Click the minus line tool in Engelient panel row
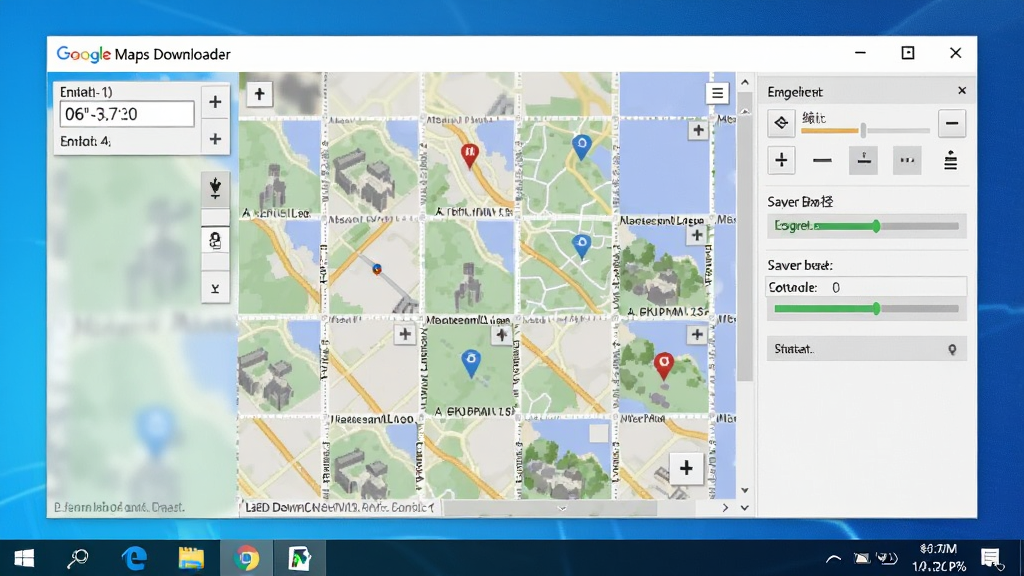1024x576 pixels. 822,160
